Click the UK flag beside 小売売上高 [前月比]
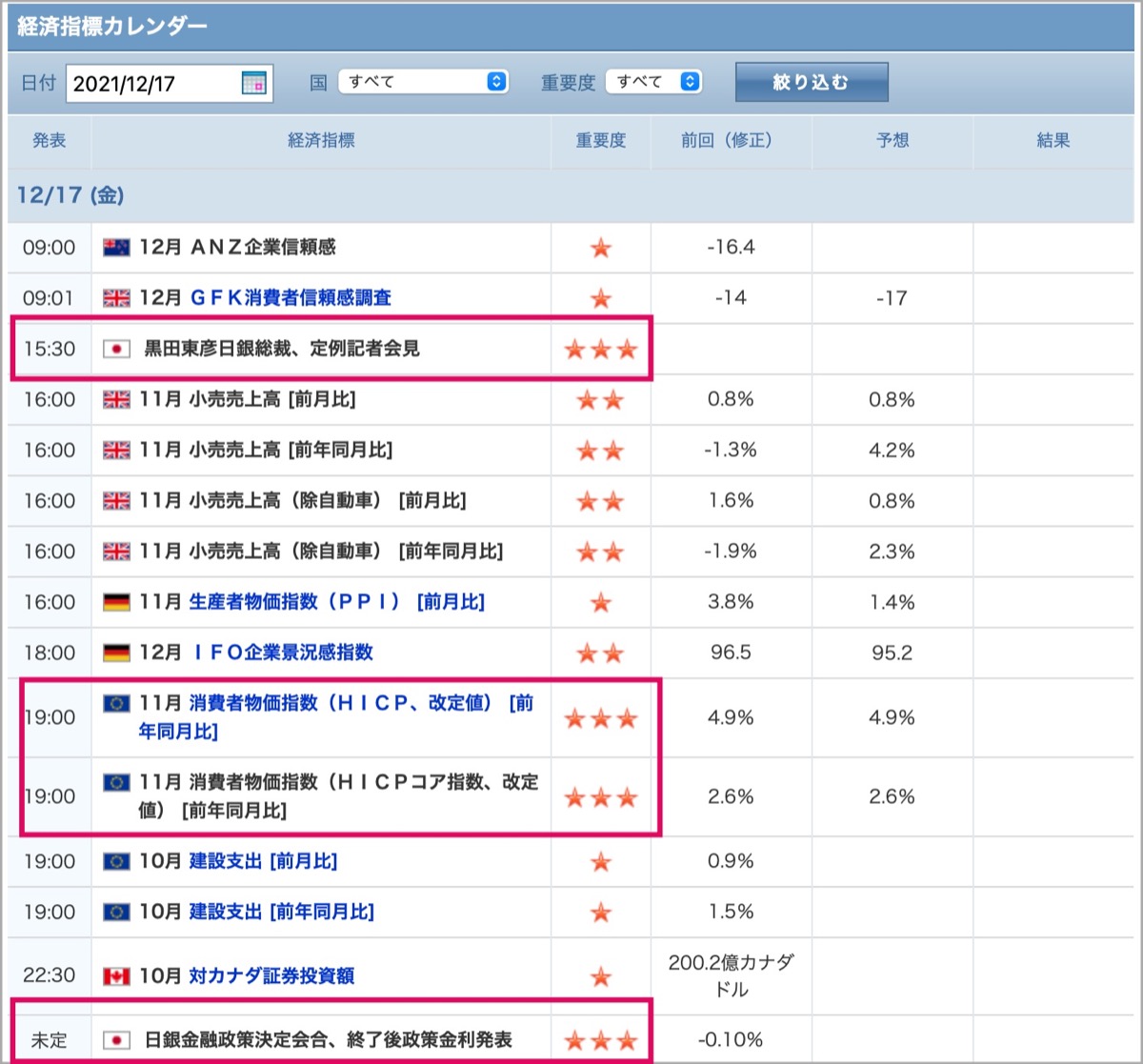 click(x=116, y=399)
